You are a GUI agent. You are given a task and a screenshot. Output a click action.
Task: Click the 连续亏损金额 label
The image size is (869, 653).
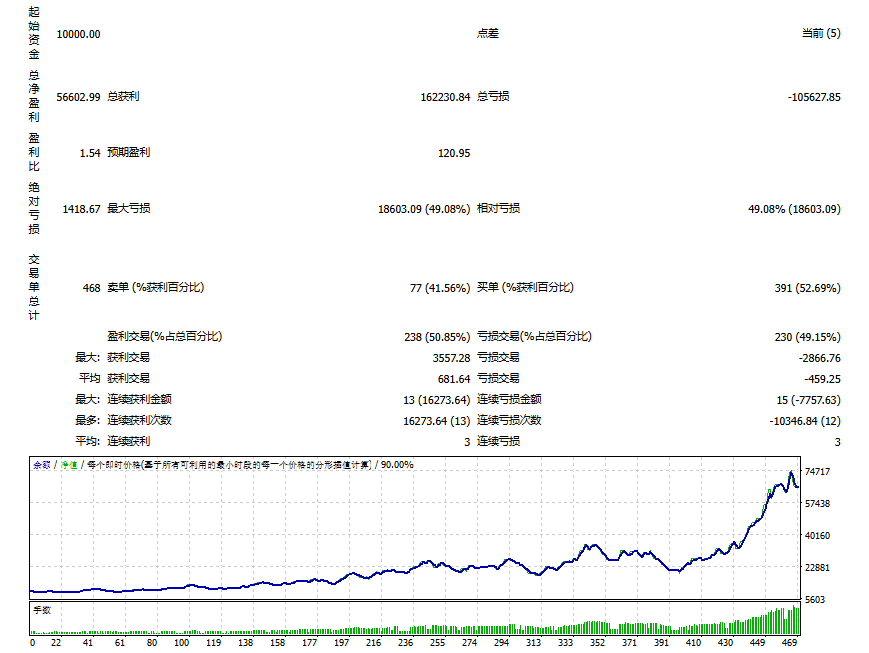[x=509, y=400]
